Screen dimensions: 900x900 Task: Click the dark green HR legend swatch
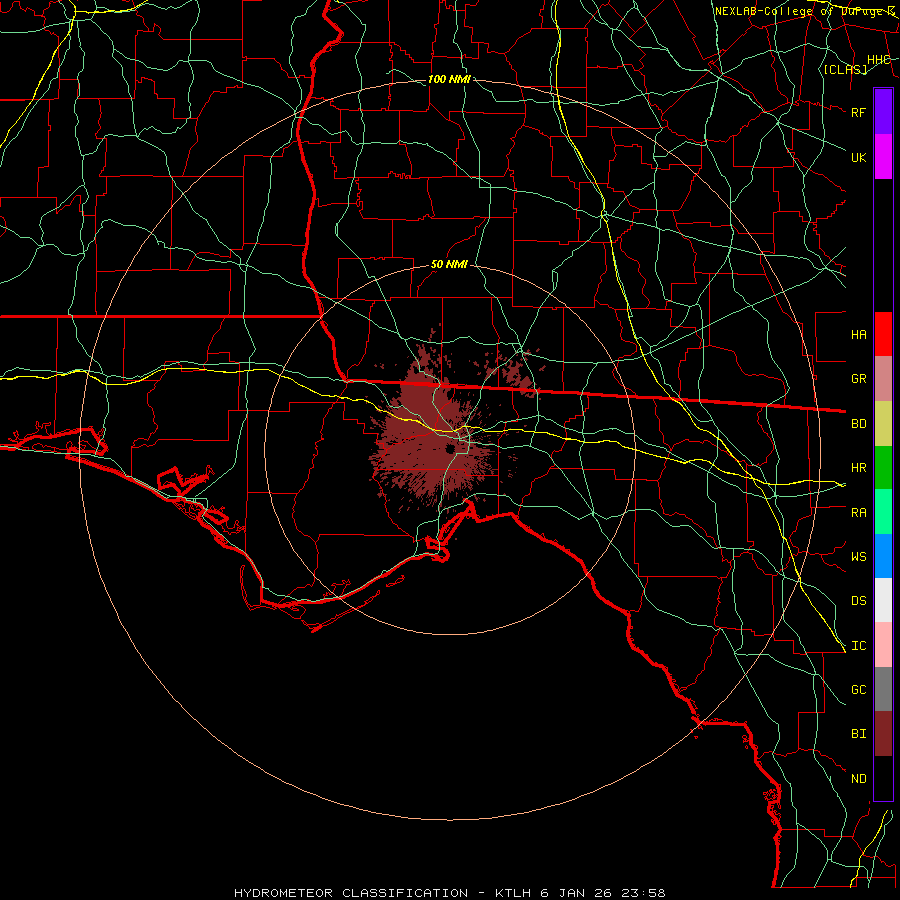pyautogui.click(x=883, y=468)
